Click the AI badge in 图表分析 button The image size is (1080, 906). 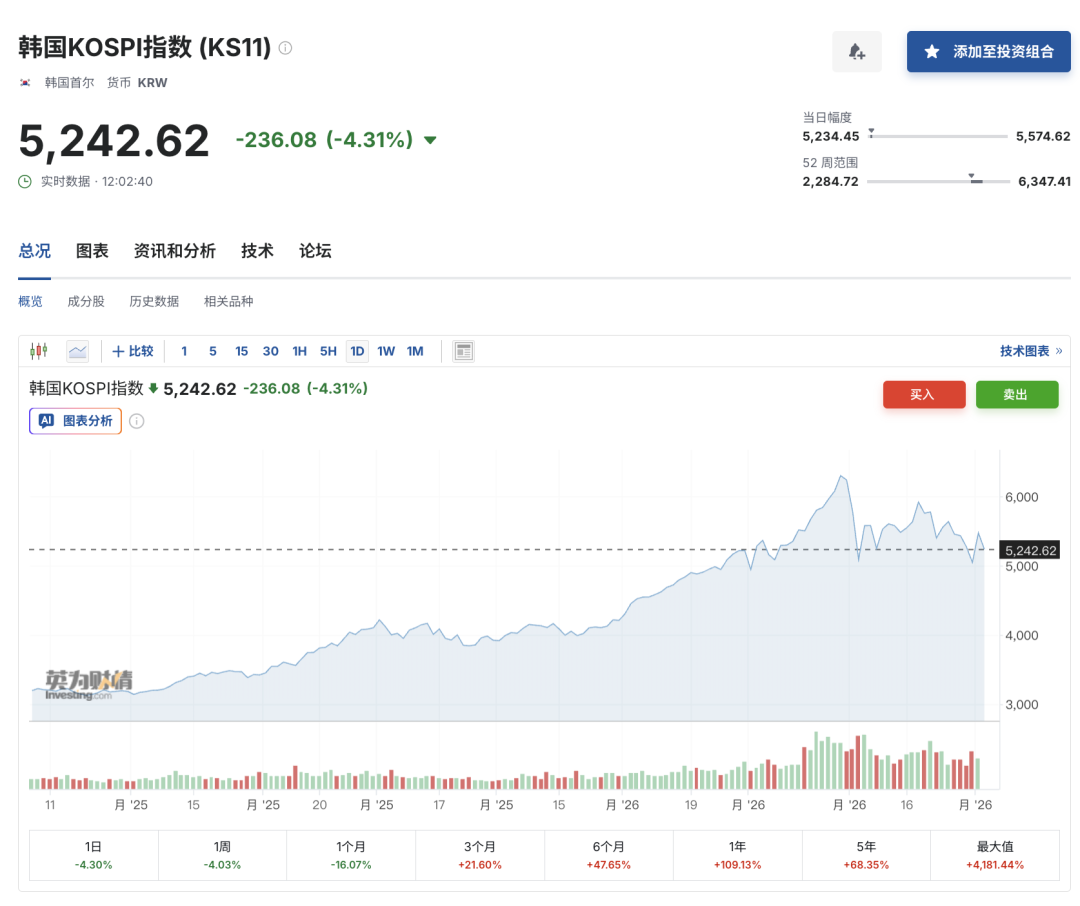pyautogui.click(x=46, y=421)
